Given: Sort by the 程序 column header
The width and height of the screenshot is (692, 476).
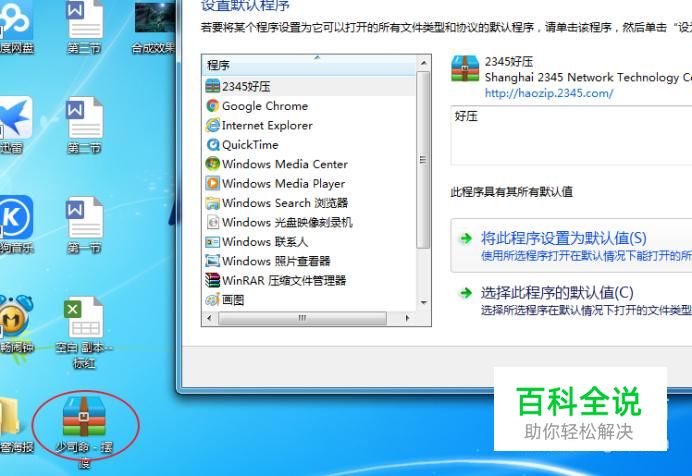Looking at the screenshot, I should [309, 65].
